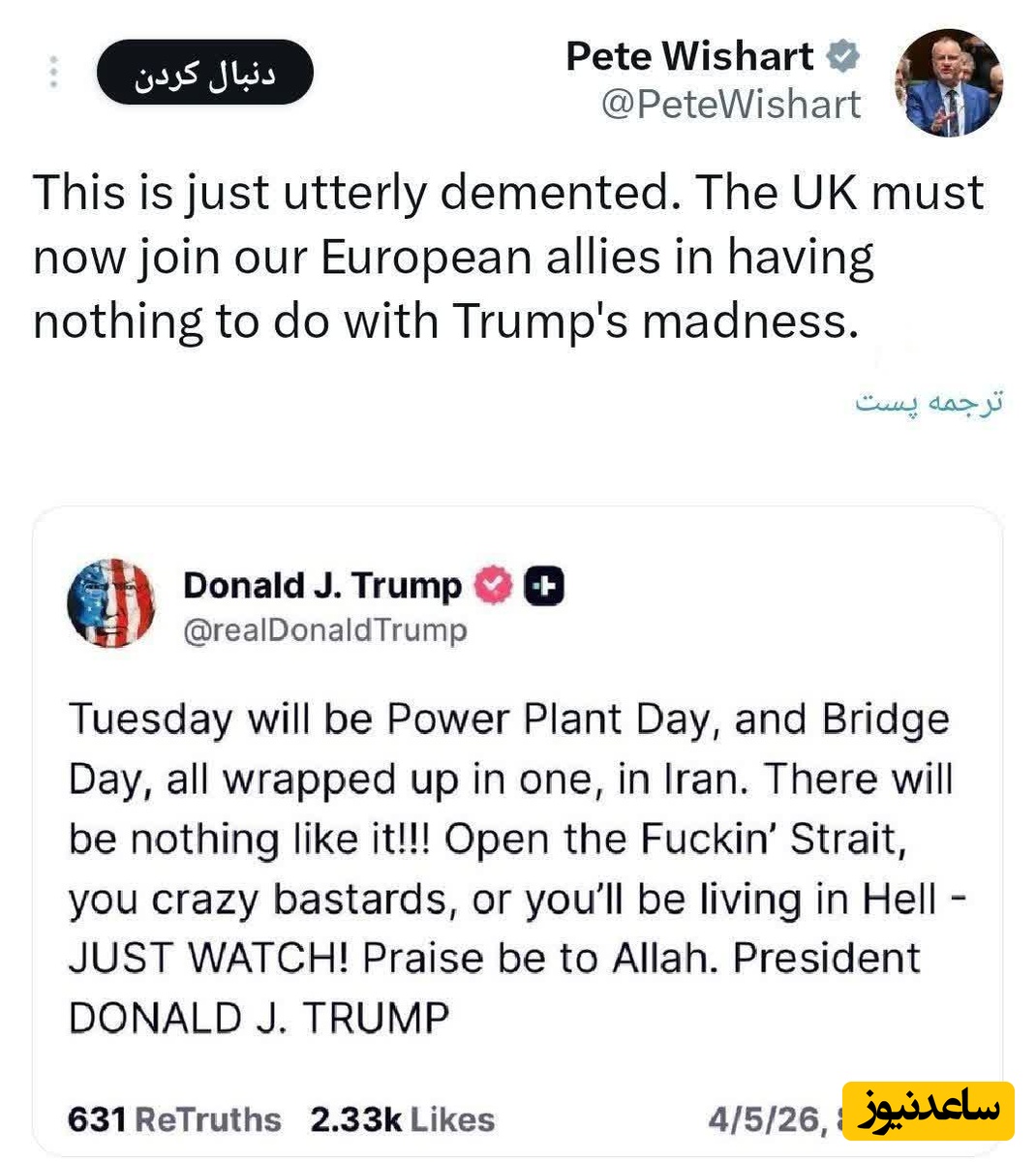The width and height of the screenshot is (1036, 1162).
Task: Open Pete Wishart's profile photo
Action: (948, 83)
